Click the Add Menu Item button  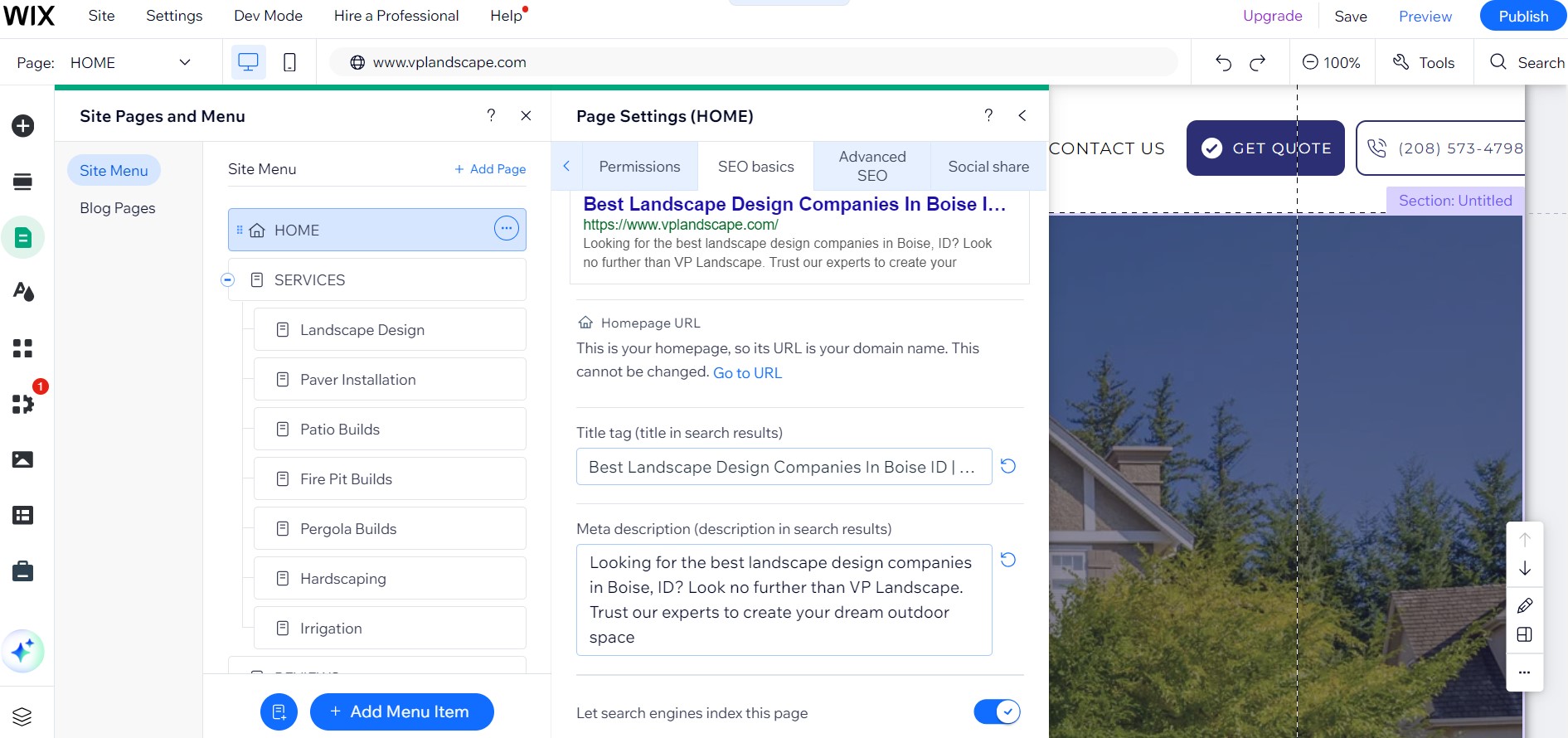(x=402, y=712)
